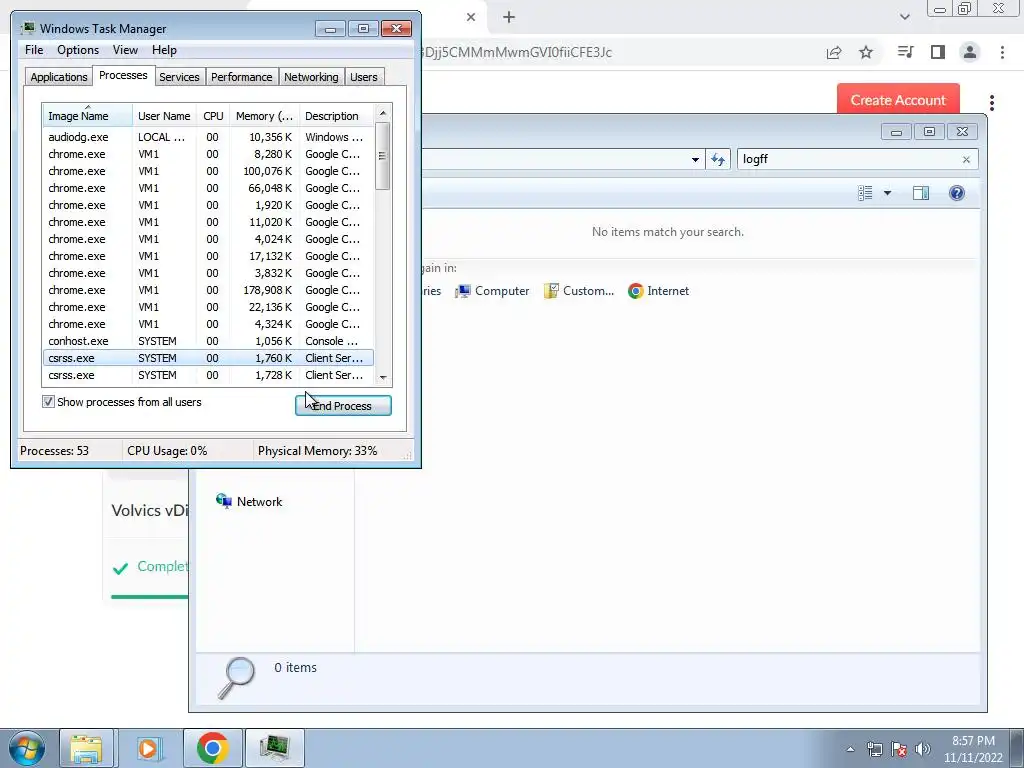1024x768 pixels.
Task: Click Chrome's share page icon
Action: [x=834, y=52]
